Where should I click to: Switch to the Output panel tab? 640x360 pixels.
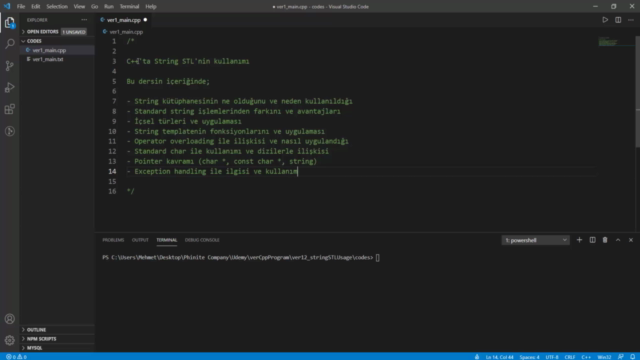(x=140, y=240)
